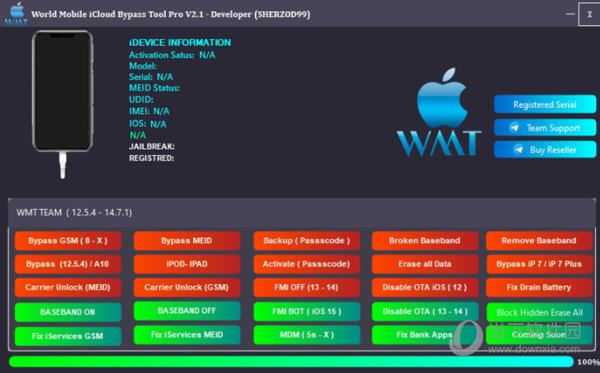600x373 pixels.
Task: Click Disable OTA ( 13 - 14 ) button
Action: click(x=425, y=311)
